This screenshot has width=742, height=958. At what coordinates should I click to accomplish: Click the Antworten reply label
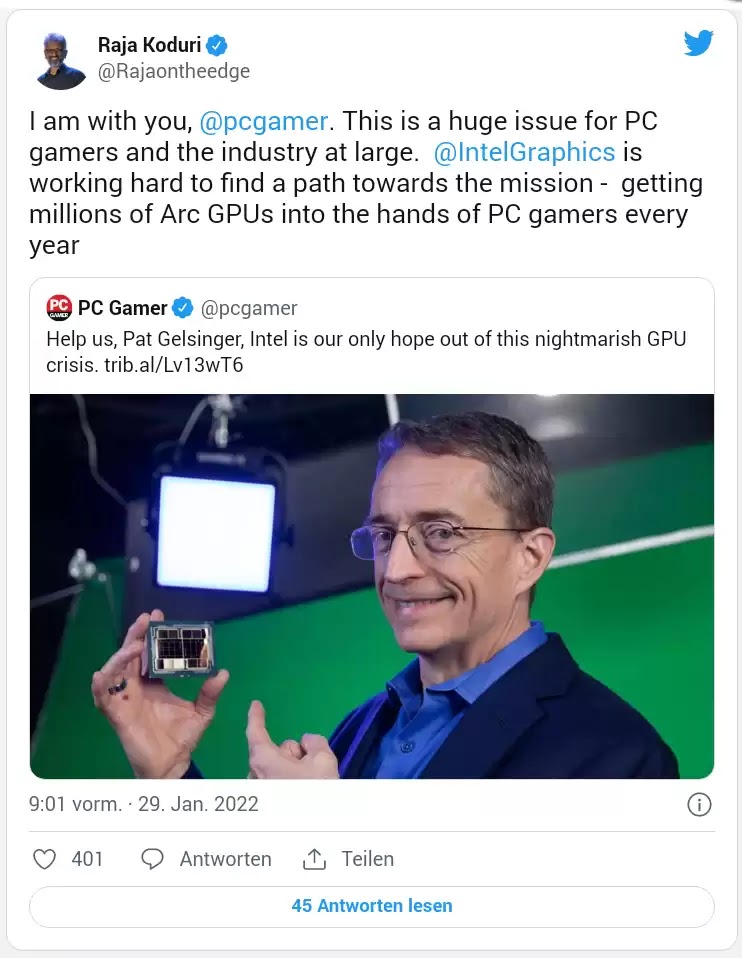[226, 859]
